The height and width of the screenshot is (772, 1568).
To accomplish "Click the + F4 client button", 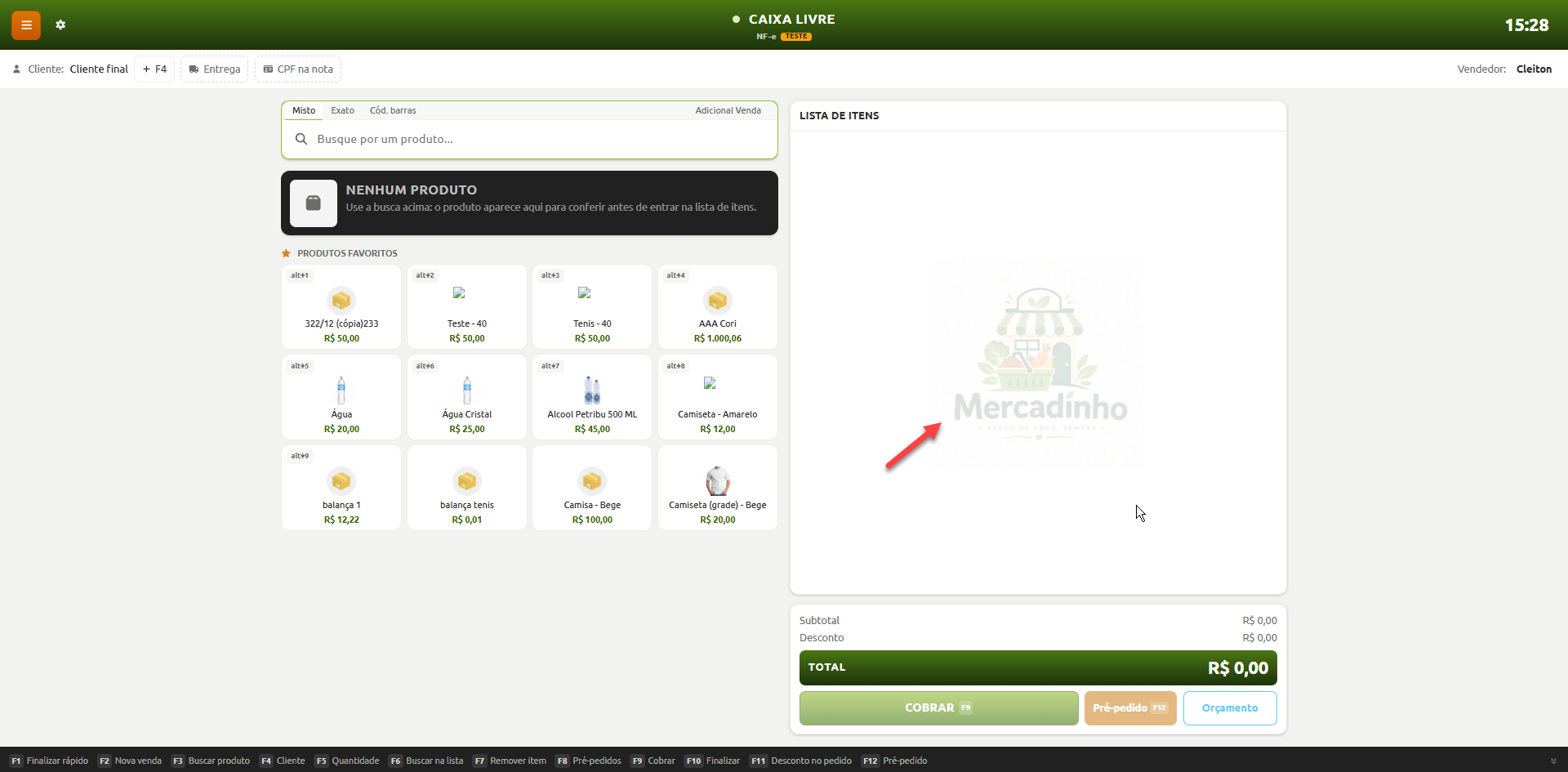I will point(154,69).
